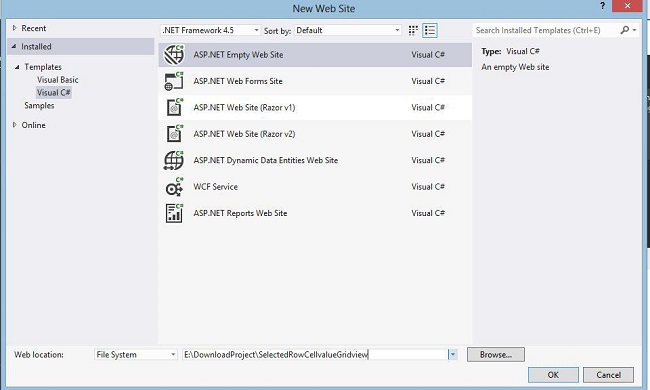The width and height of the screenshot is (650, 390).
Task: Switch to medium icons list view
Action: click(430, 30)
